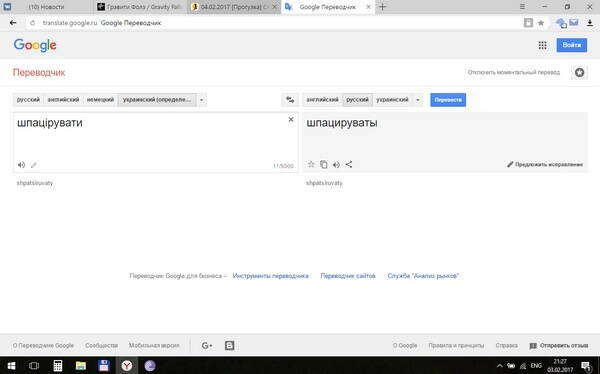Switch to Гравити Фолз tab
Screen dimensions: 600x374
click(140, 7)
